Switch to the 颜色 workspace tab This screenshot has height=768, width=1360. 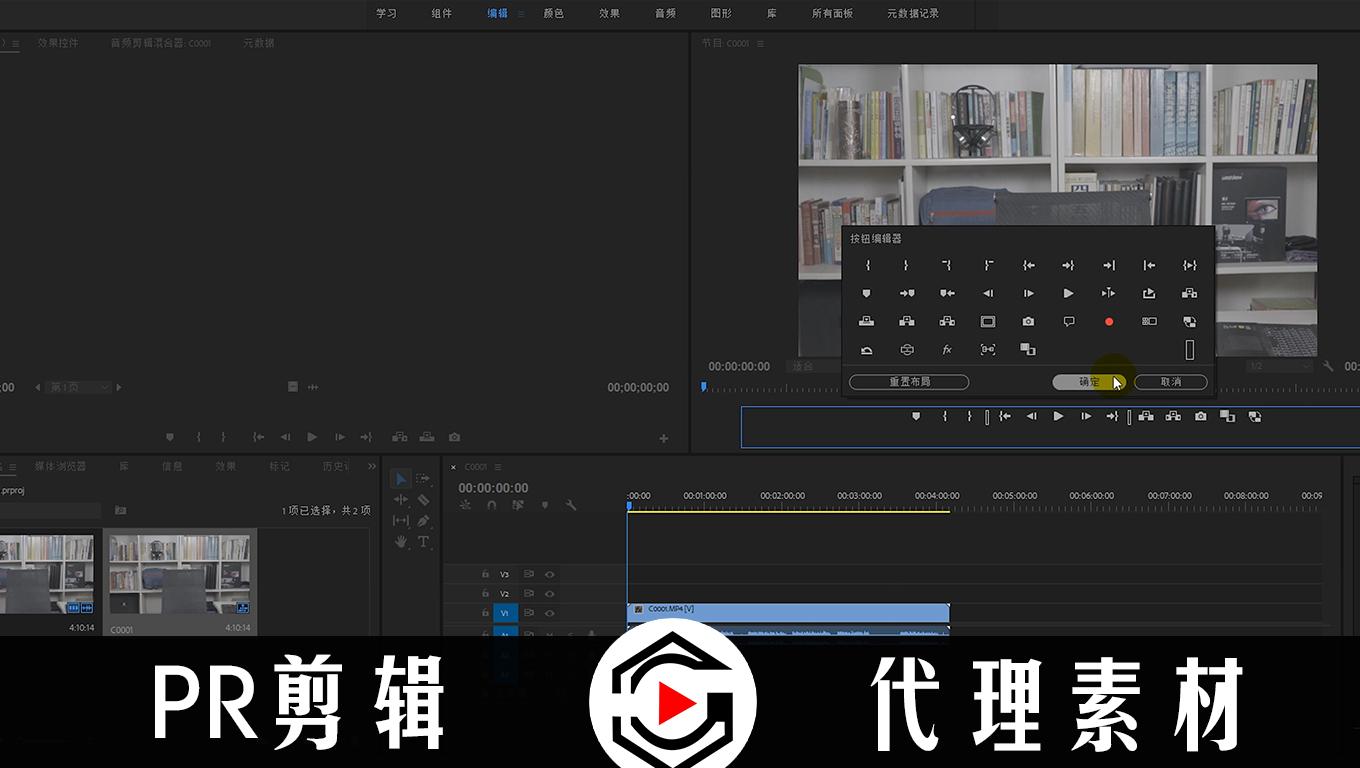coord(553,14)
